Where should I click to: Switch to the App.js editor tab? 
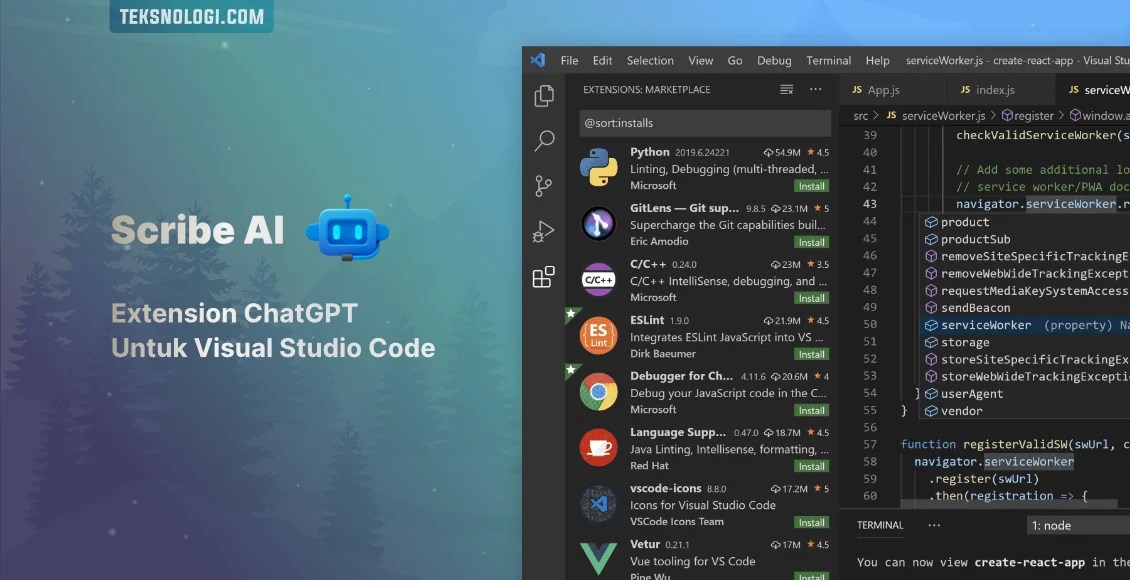click(892, 90)
